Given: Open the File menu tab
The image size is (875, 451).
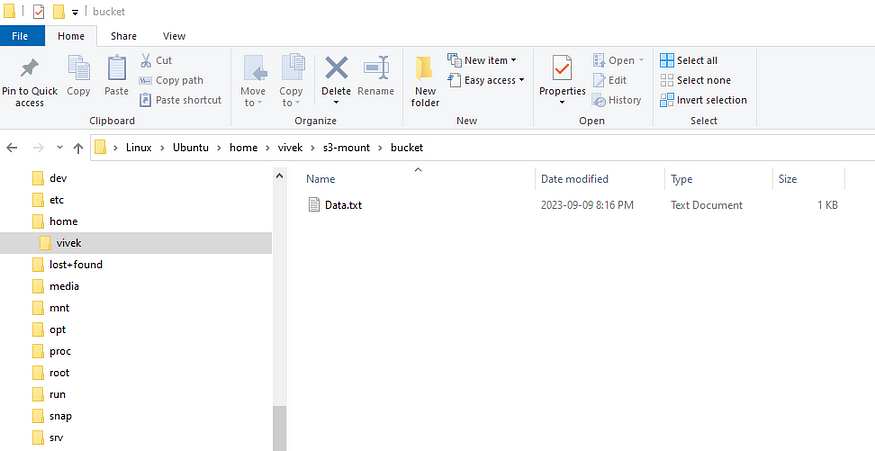Looking at the screenshot, I should (20, 36).
